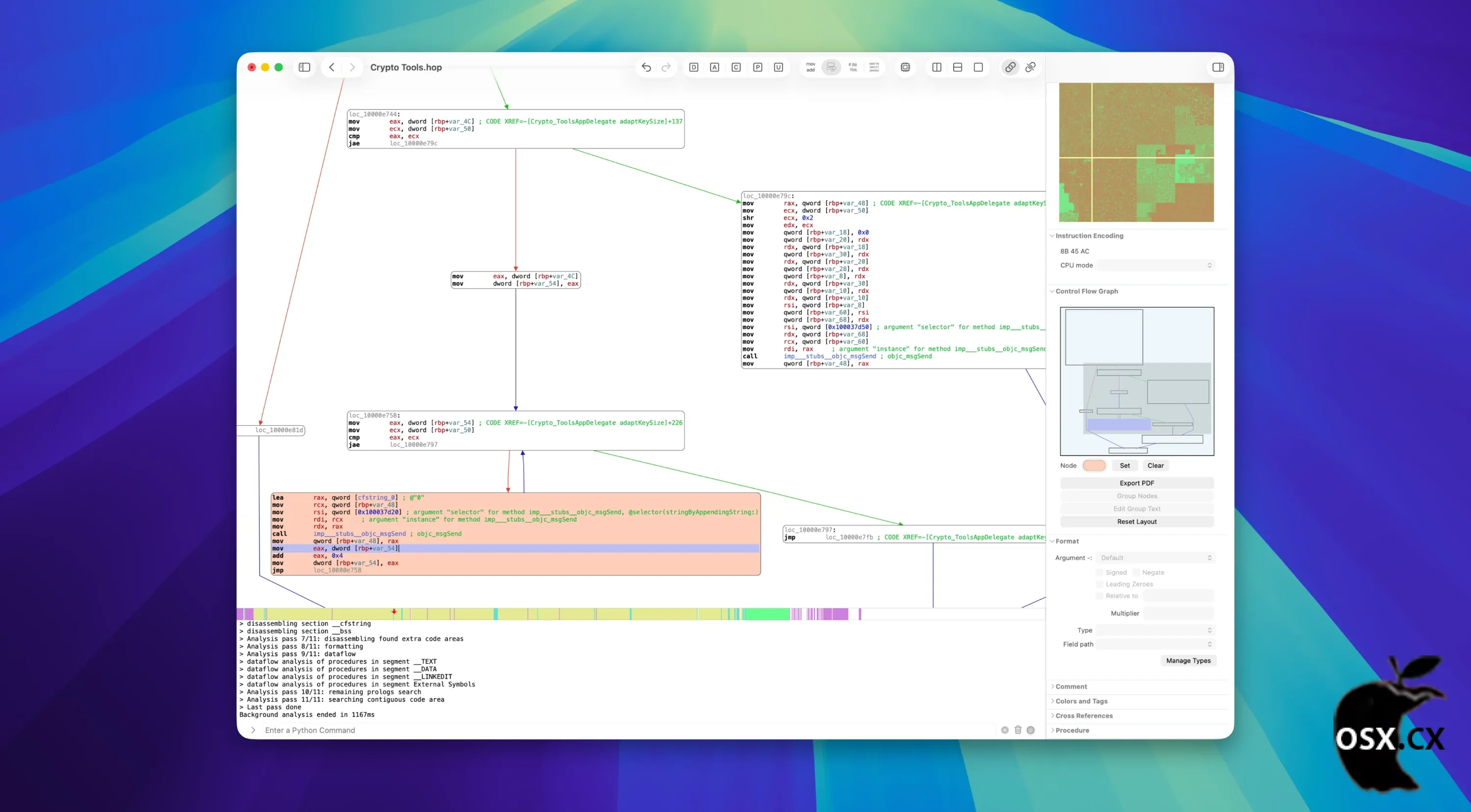Mark as code with C button
Image resolution: width=1471 pixels, height=812 pixels.
coord(736,67)
